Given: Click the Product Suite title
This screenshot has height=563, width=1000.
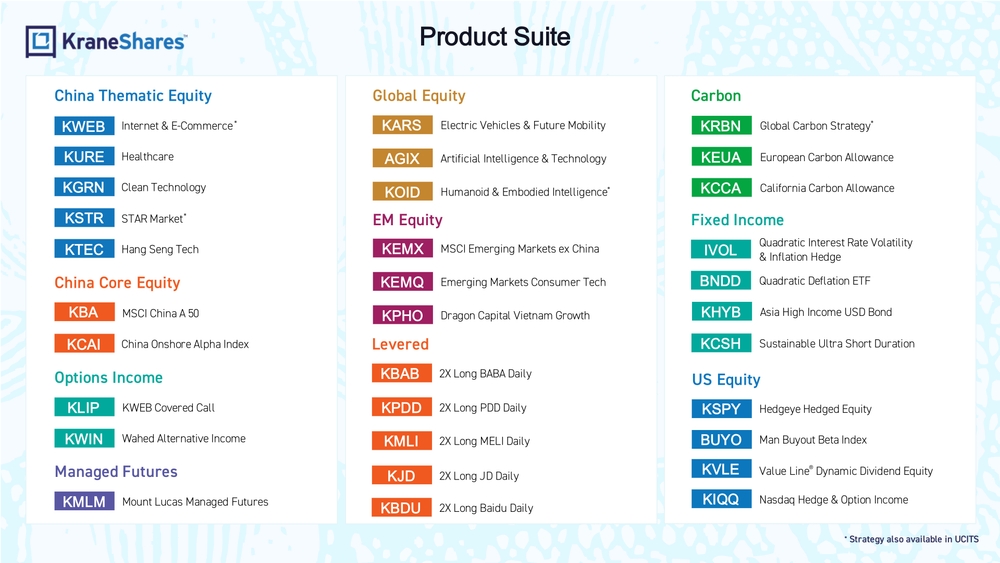Looking at the screenshot, I should [x=495, y=37].
